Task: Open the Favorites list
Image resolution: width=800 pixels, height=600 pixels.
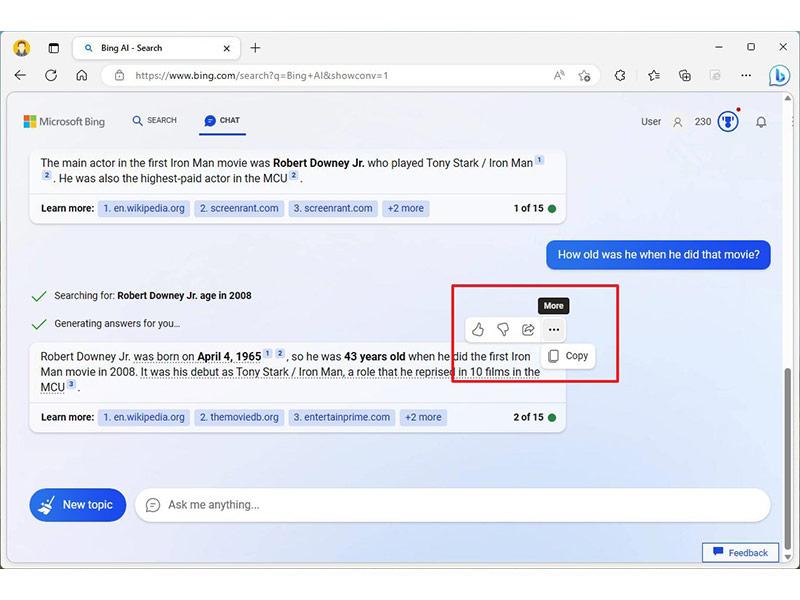Action: point(654,76)
